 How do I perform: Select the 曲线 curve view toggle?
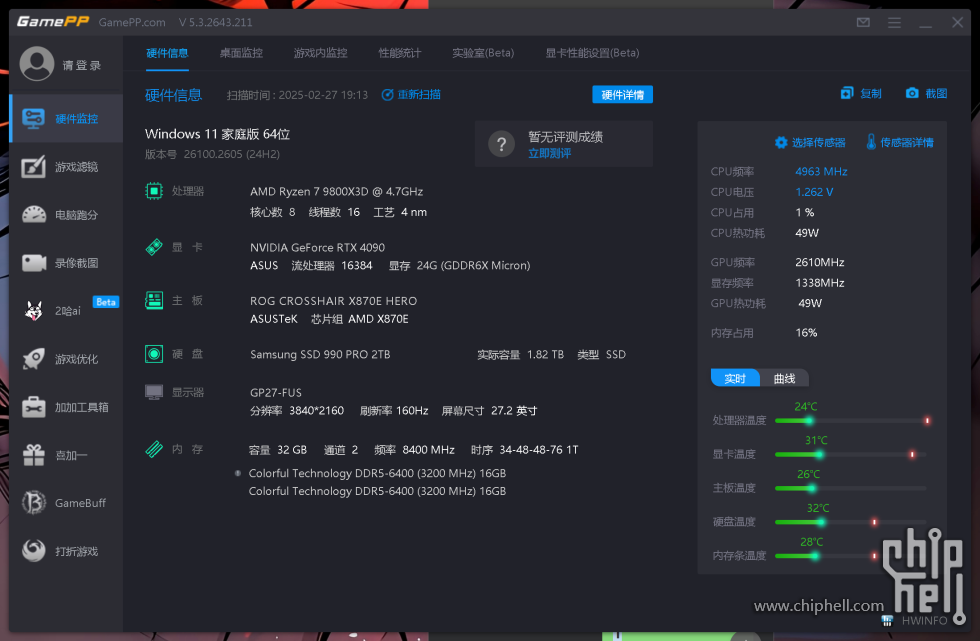784,379
